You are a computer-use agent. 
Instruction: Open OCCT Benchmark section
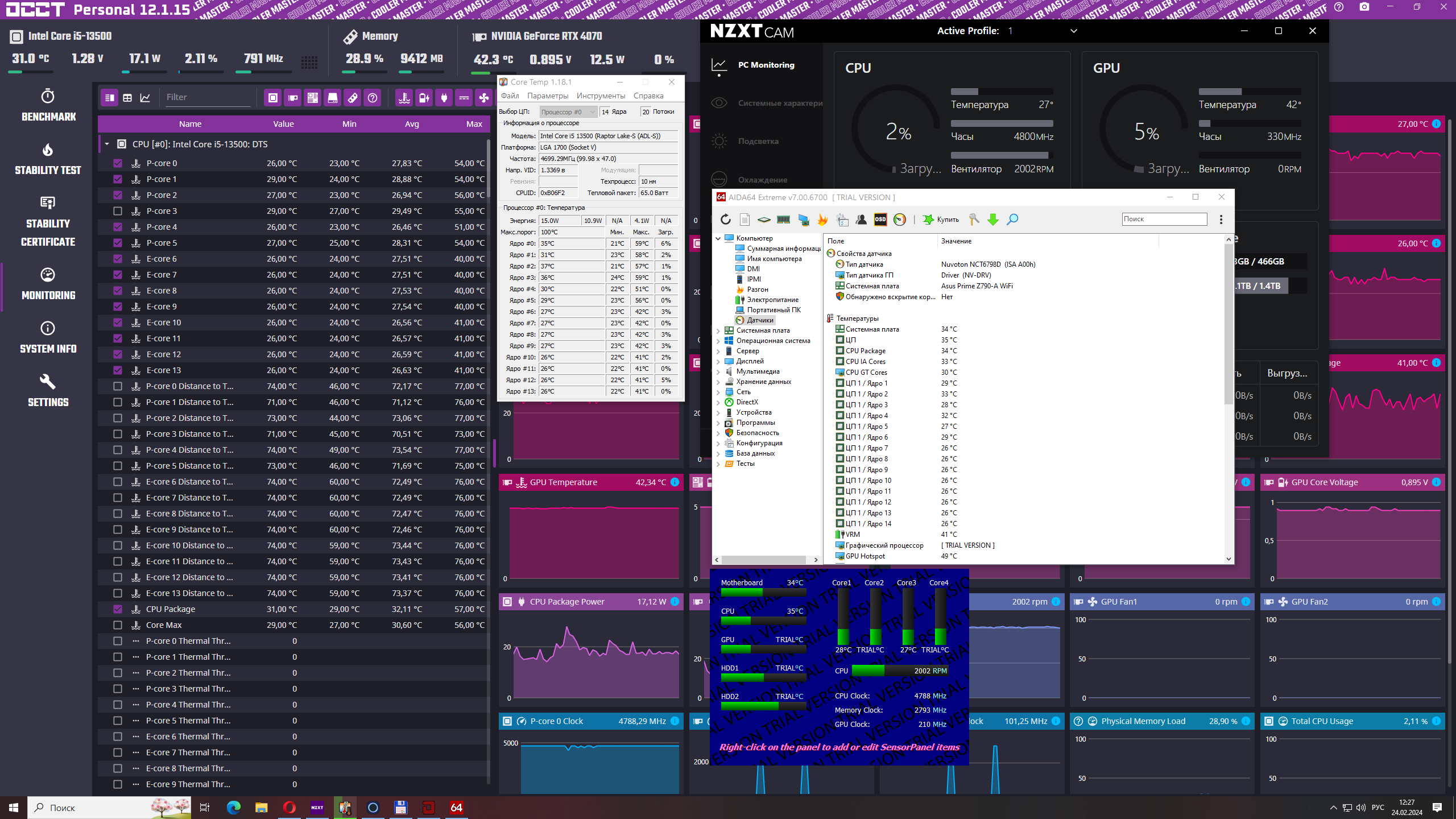pos(48,105)
